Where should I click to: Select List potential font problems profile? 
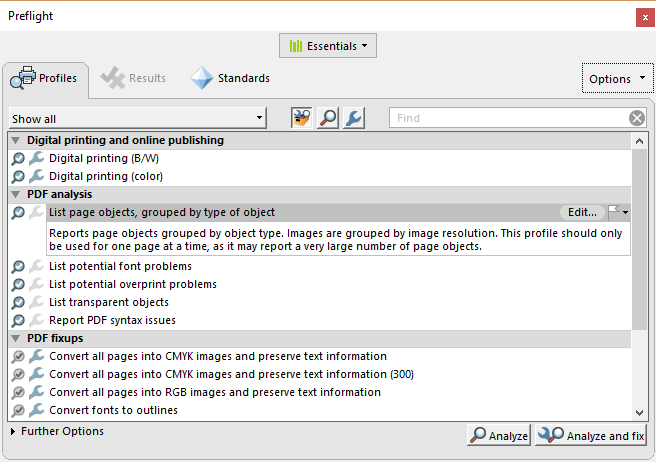pyautogui.click(x=120, y=266)
